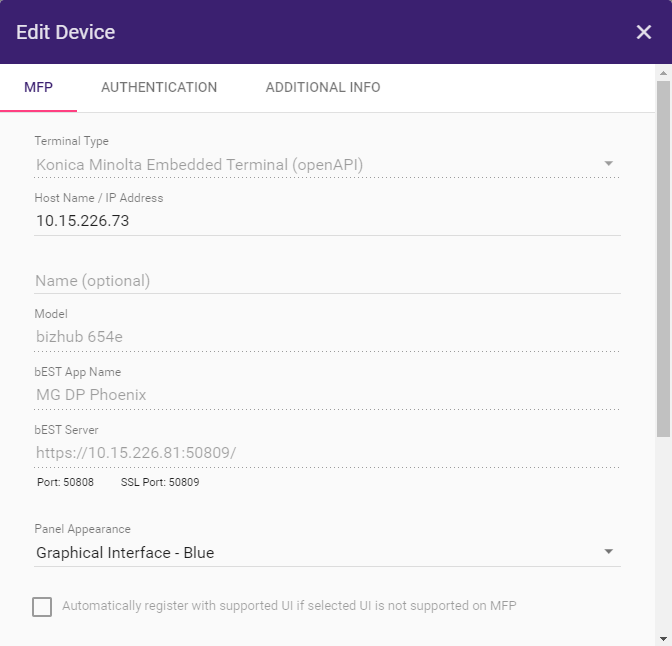
Task: Open the Panel Appearance dropdown
Action: click(x=327, y=553)
